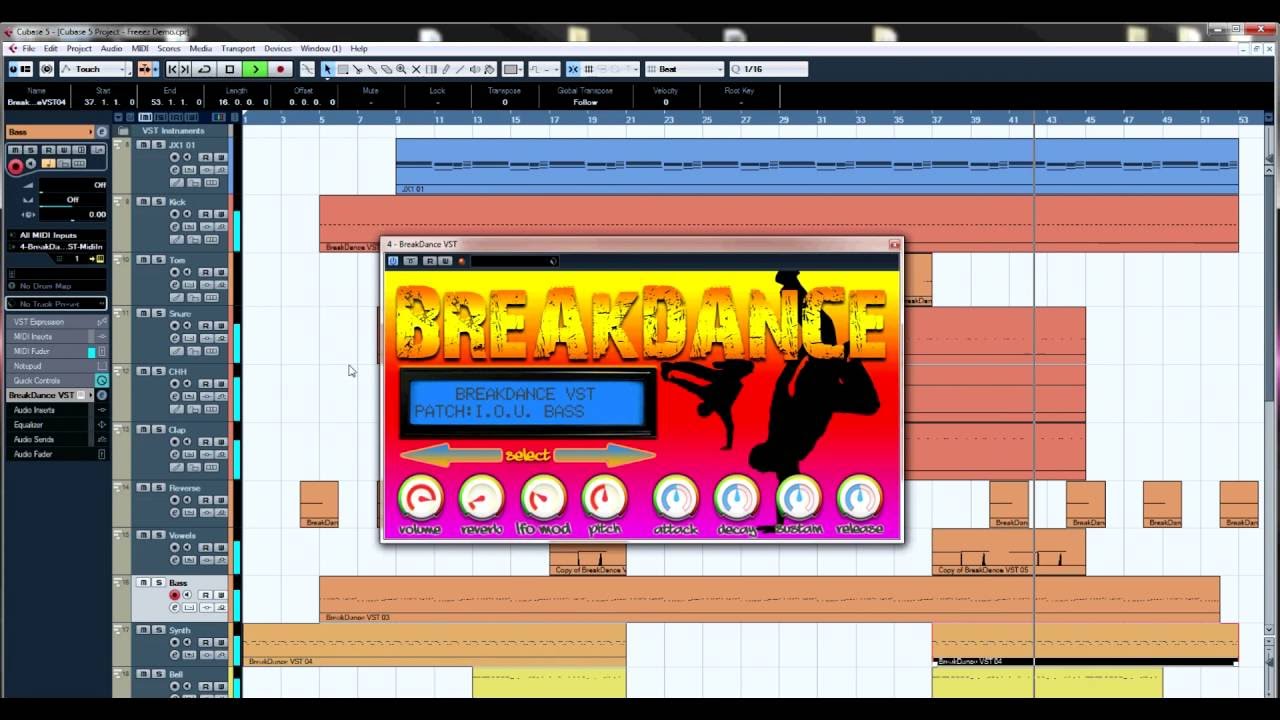Click the BreakDance patch display screen
This screenshot has height=720, width=1280.
click(x=528, y=403)
